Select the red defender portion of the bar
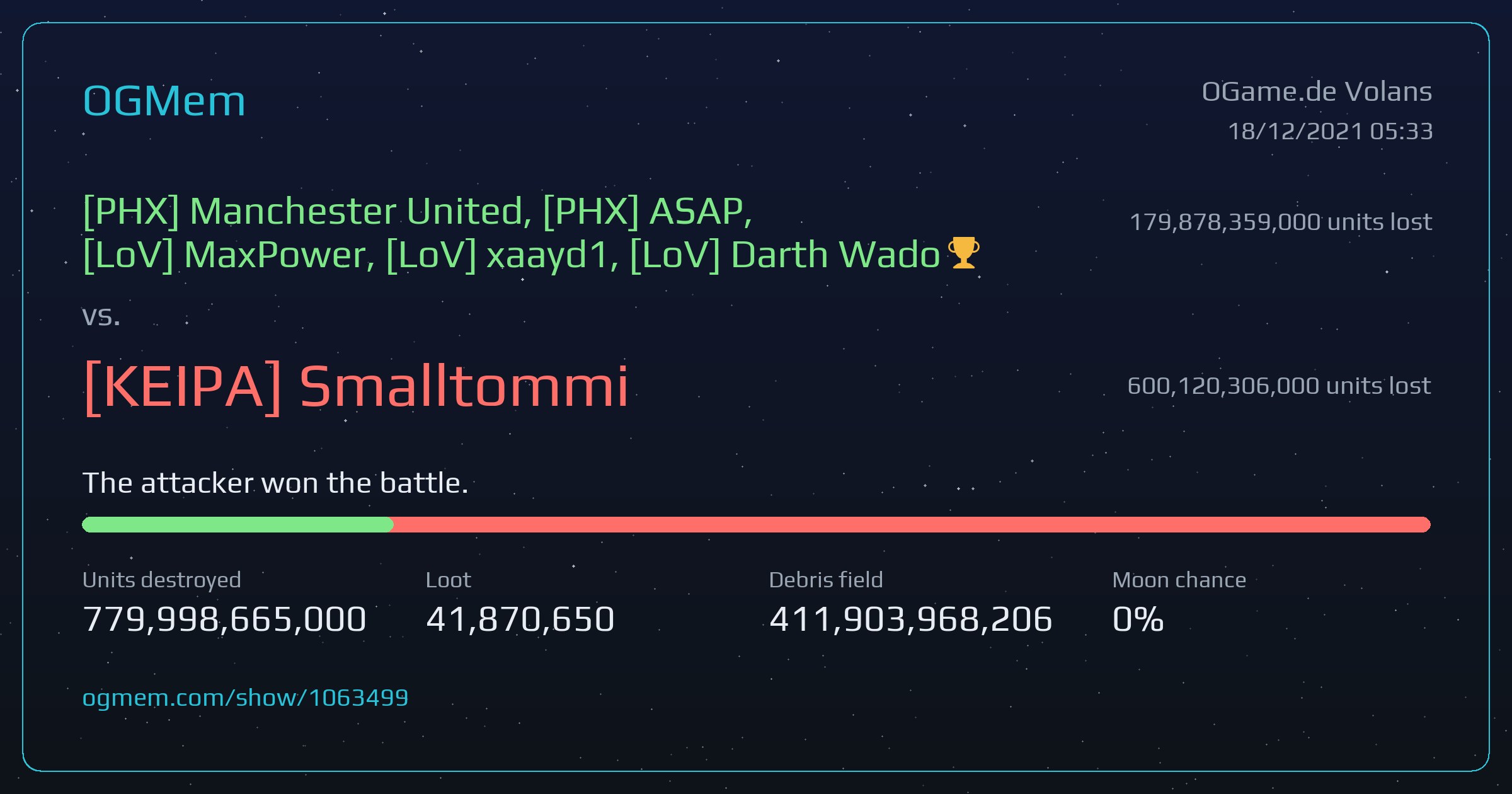The height and width of the screenshot is (794, 1512). pos(912,524)
